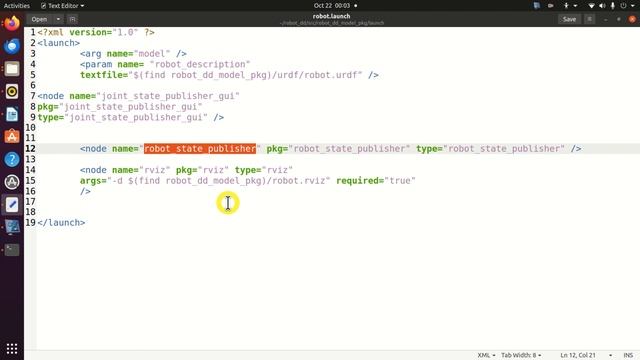Open the accessibility menu in top bar
The height and width of the screenshot is (360, 640).
coord(570,6)
